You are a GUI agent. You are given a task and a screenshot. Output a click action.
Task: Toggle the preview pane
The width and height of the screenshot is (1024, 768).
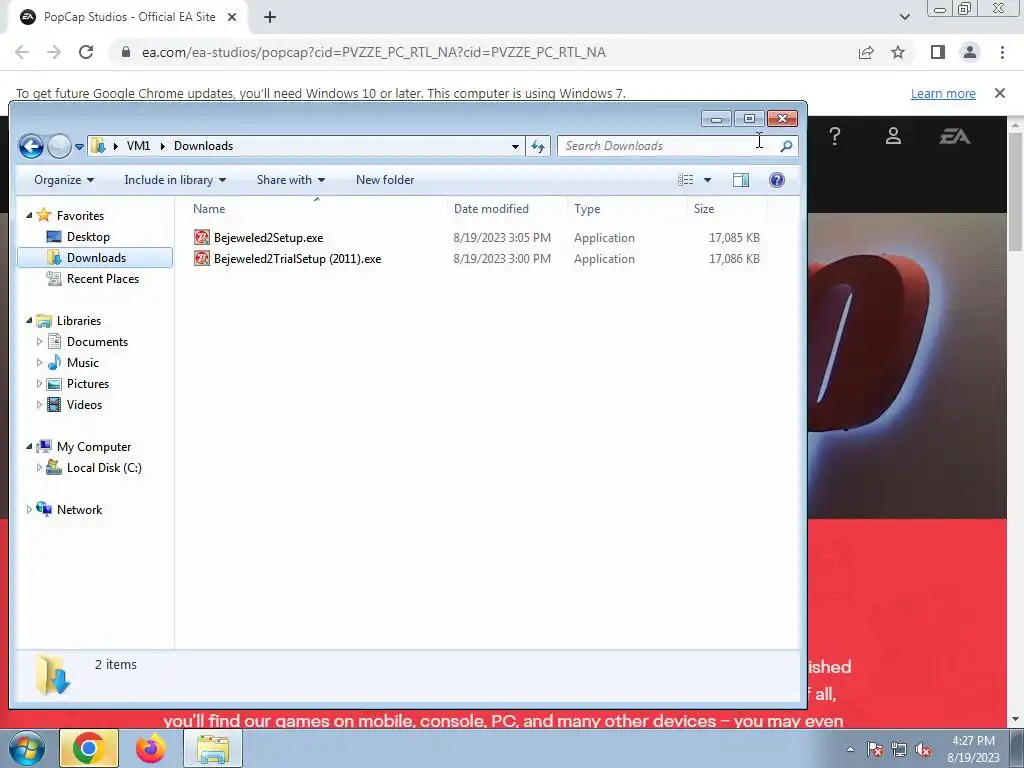[741, 180]
